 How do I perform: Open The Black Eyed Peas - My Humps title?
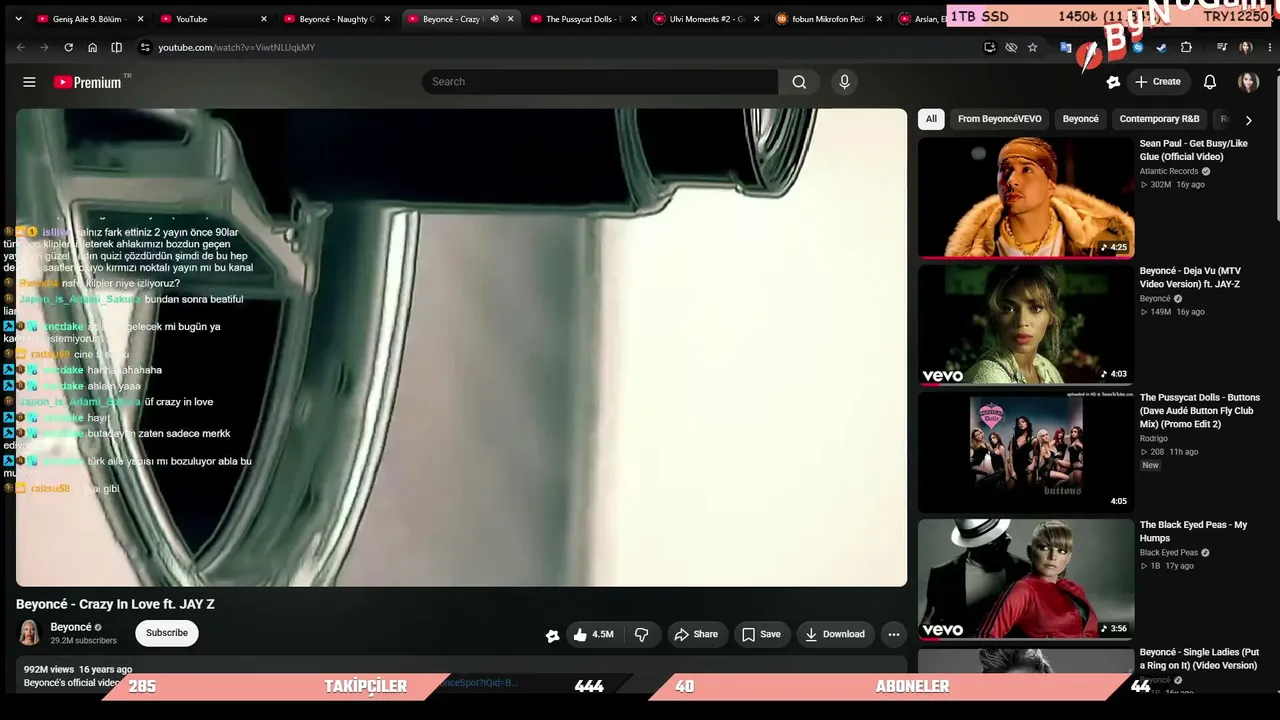coord(1194,531)
